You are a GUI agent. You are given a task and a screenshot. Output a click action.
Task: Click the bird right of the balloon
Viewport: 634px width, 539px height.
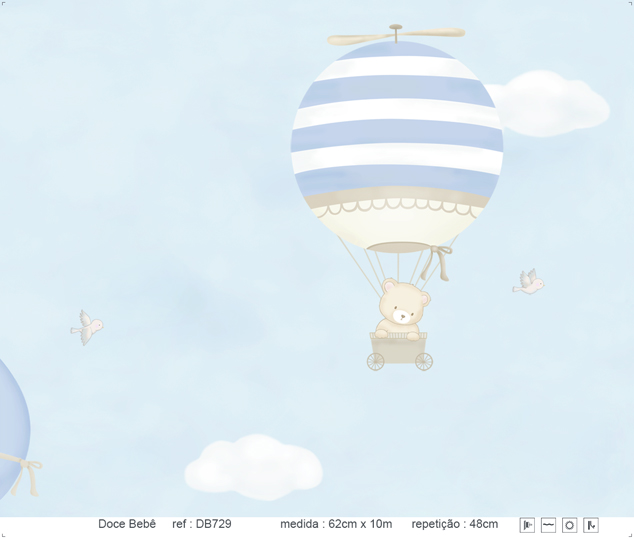[x=528, y=283]
